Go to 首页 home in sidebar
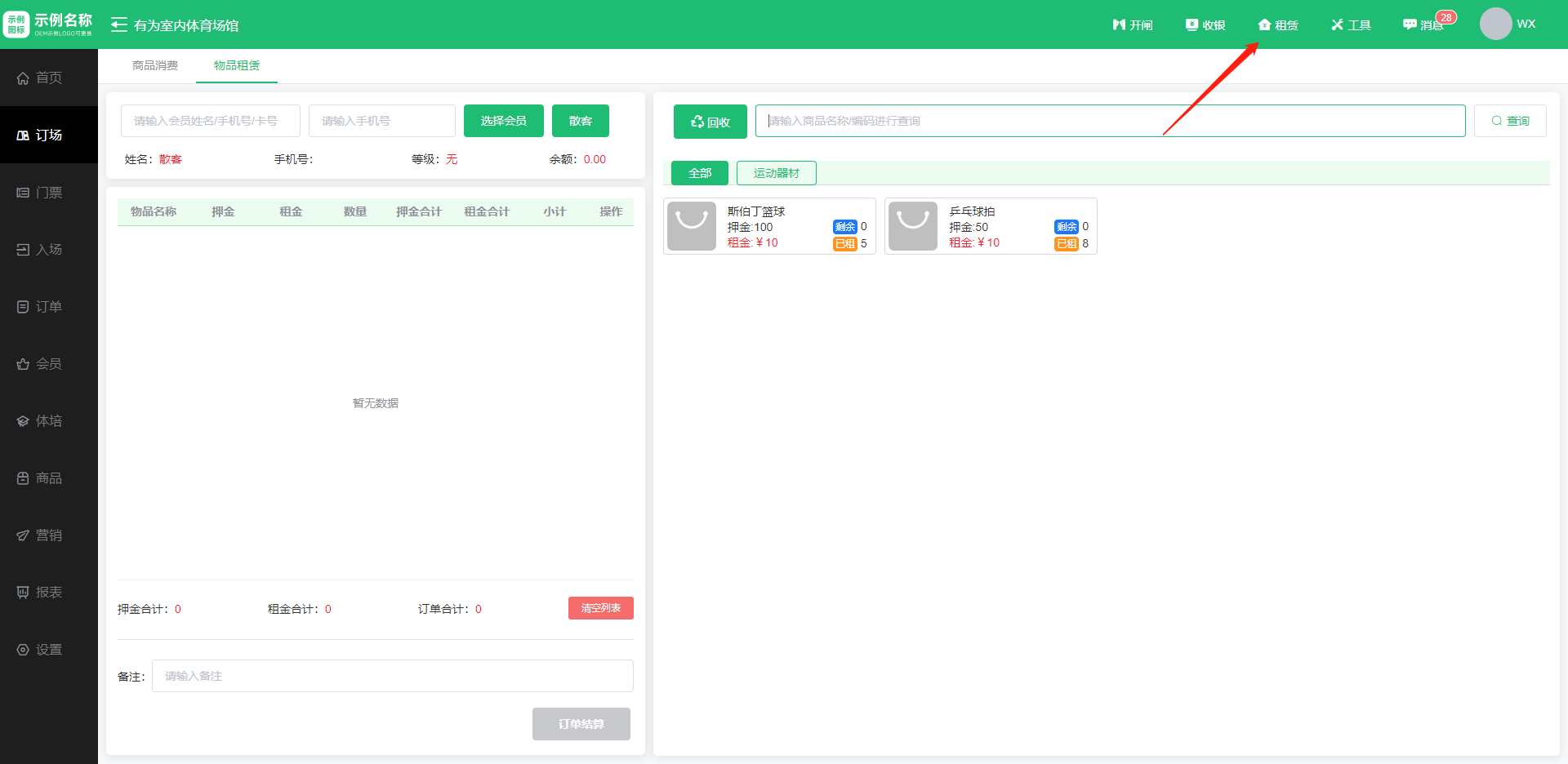This screenshot has width=1568, height=764. [49, 78]
